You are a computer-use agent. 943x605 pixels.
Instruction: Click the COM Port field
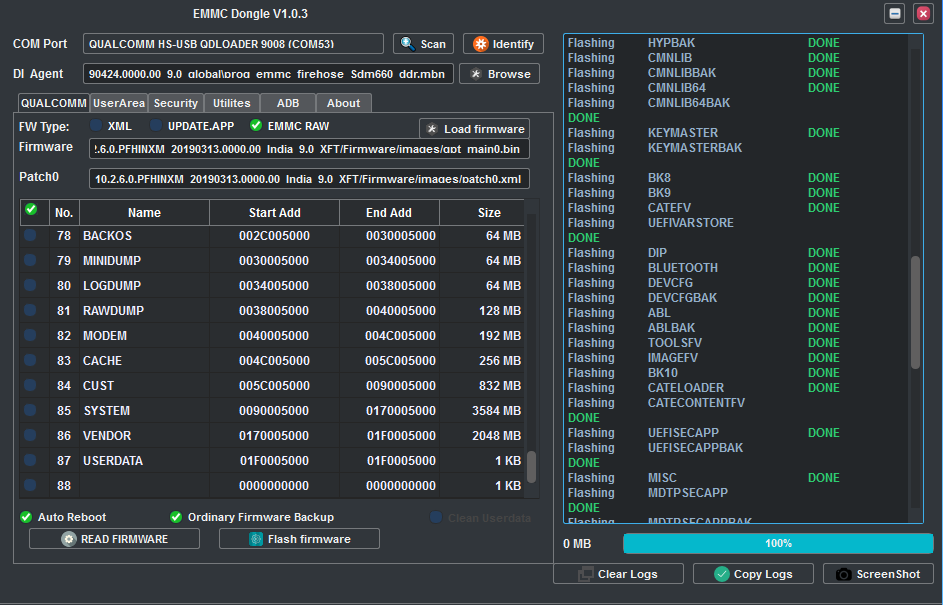(233, 44)
